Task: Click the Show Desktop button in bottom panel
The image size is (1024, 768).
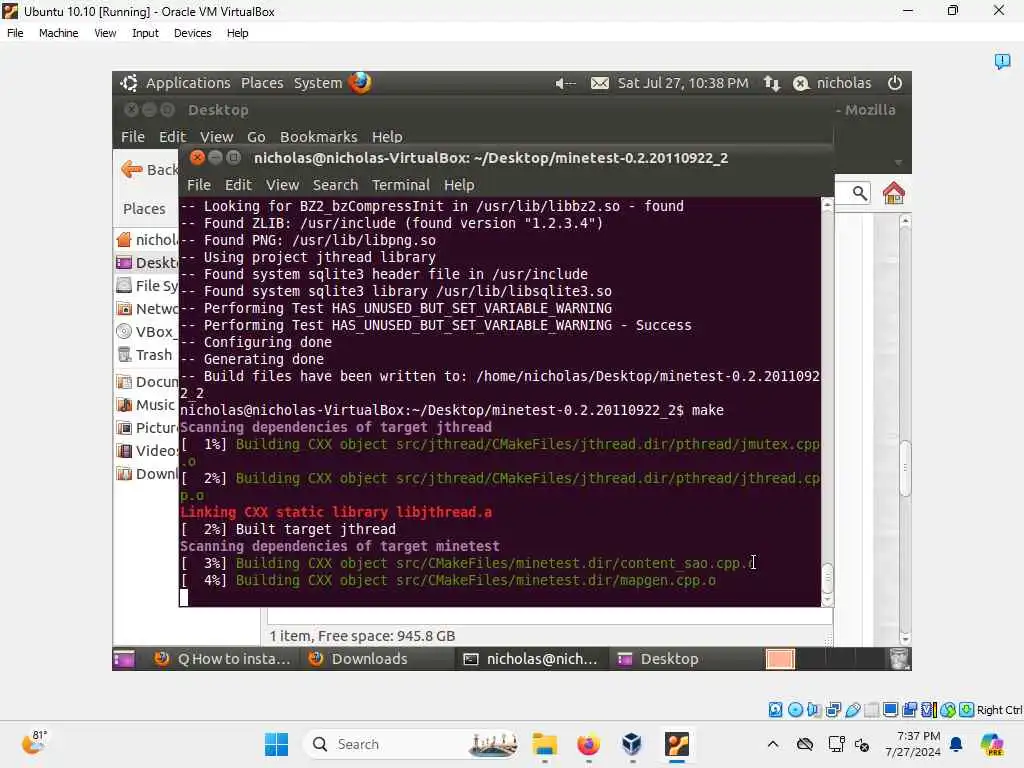Action: (124, 659)
